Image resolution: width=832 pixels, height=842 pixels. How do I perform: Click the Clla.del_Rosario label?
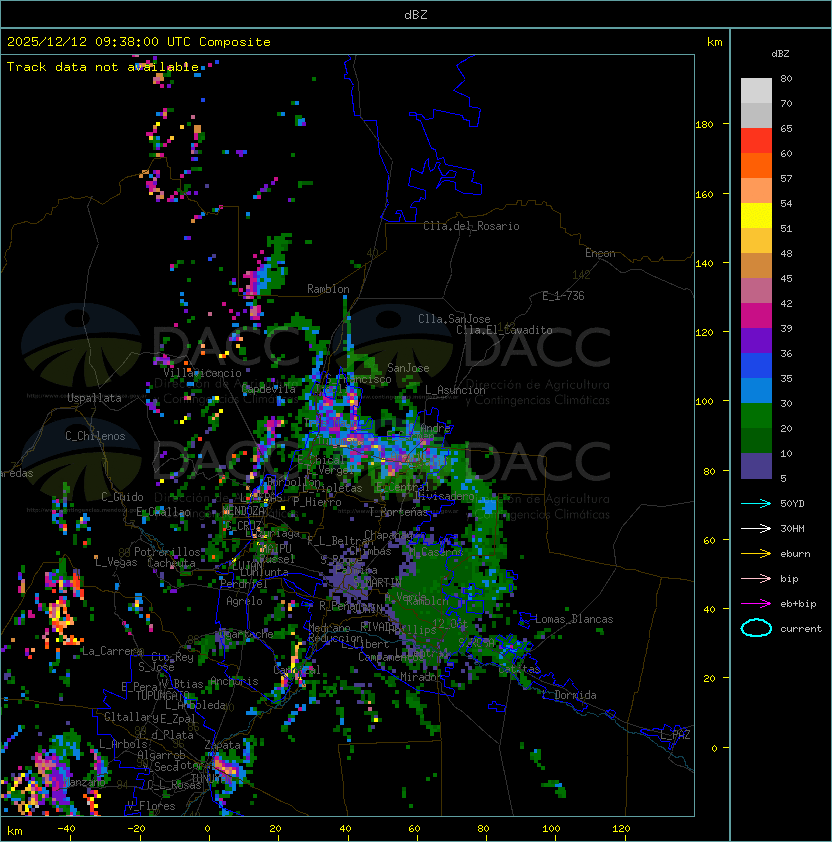[x=471, y=226]
